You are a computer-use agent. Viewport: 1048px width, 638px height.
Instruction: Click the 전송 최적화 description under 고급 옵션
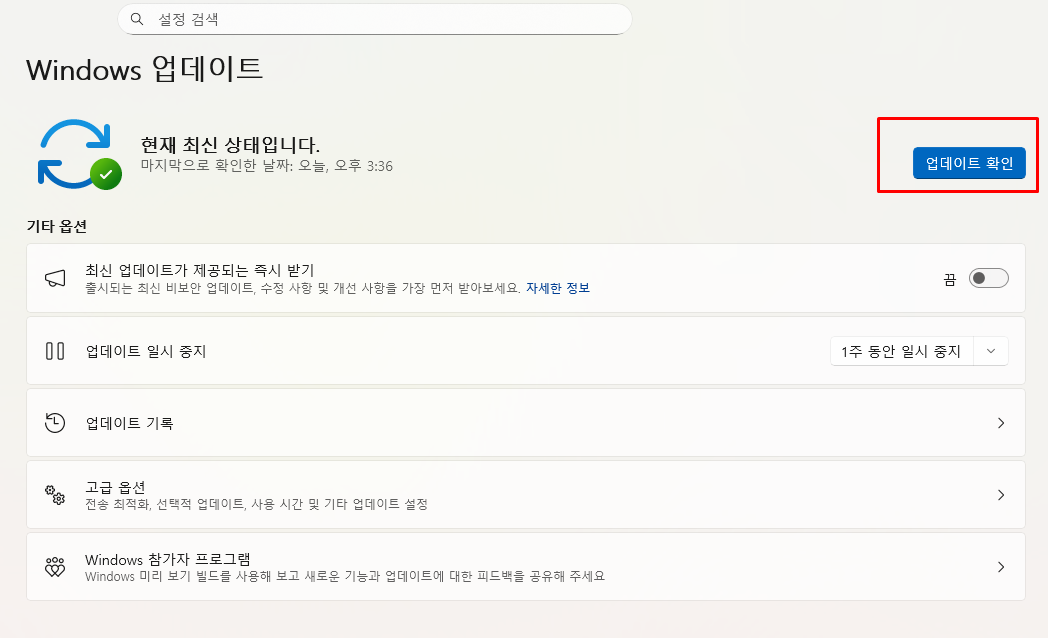click(257, 504)
